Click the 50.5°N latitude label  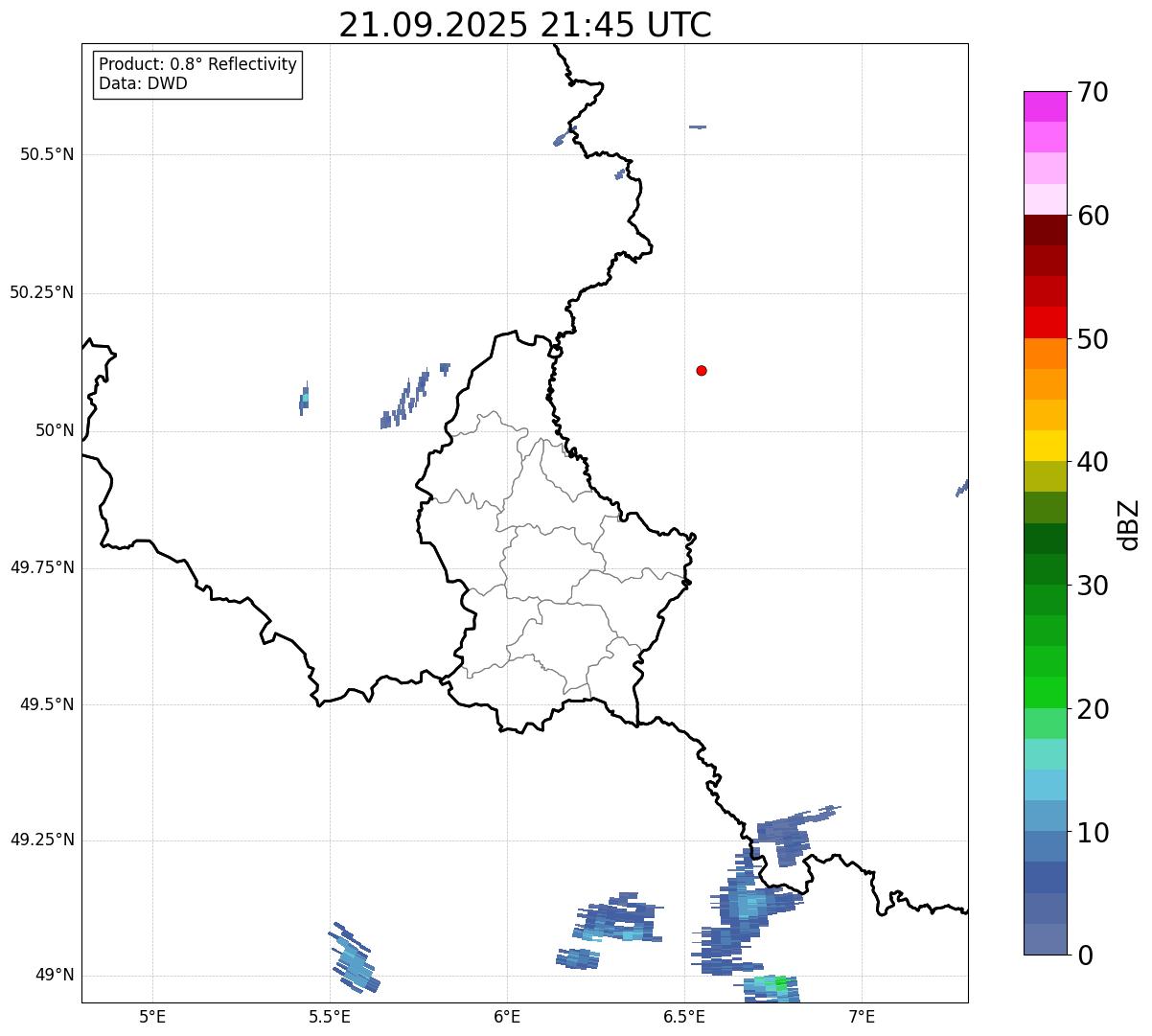(x=46, y=155)
